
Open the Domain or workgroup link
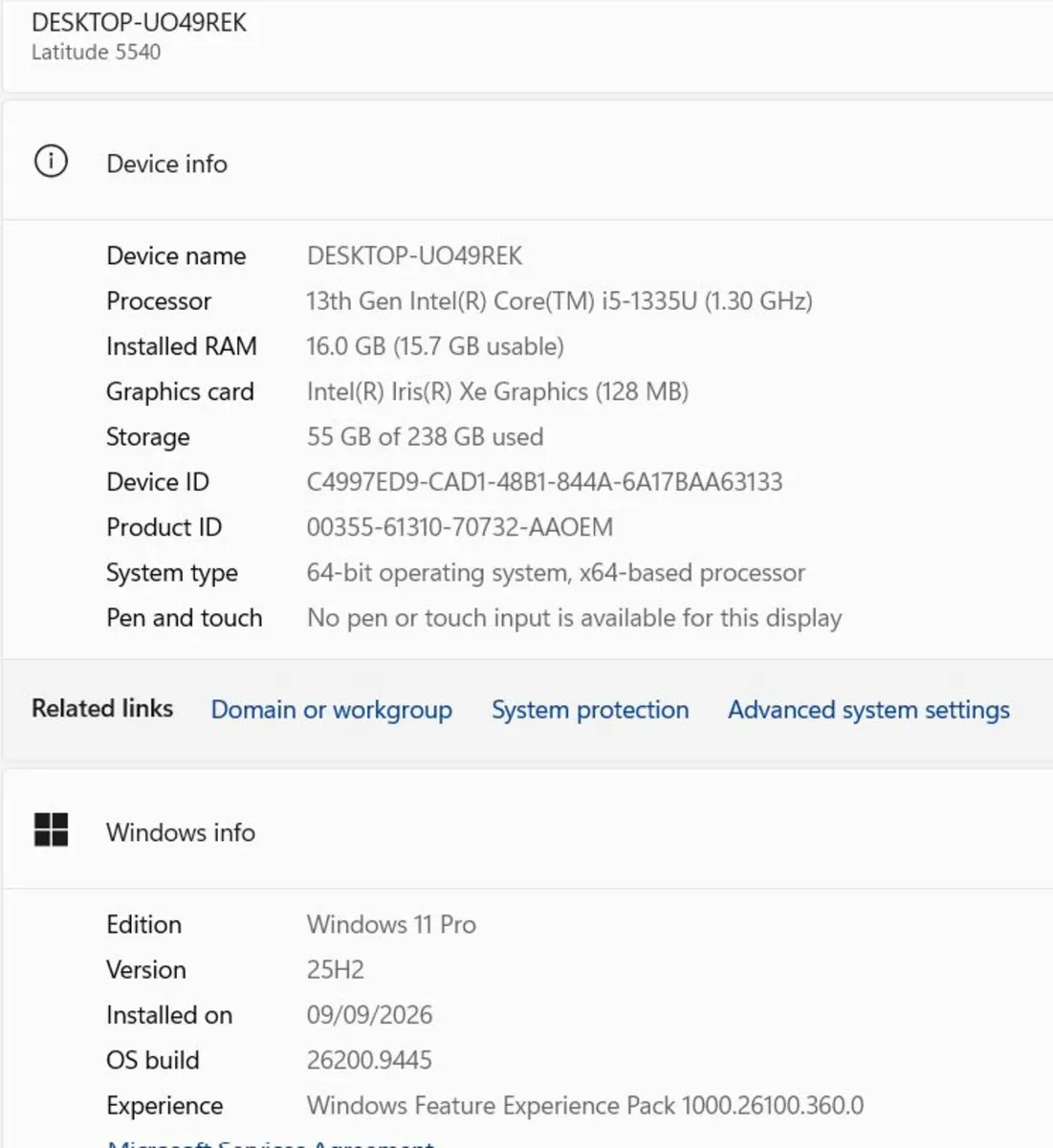pos(331,710)
